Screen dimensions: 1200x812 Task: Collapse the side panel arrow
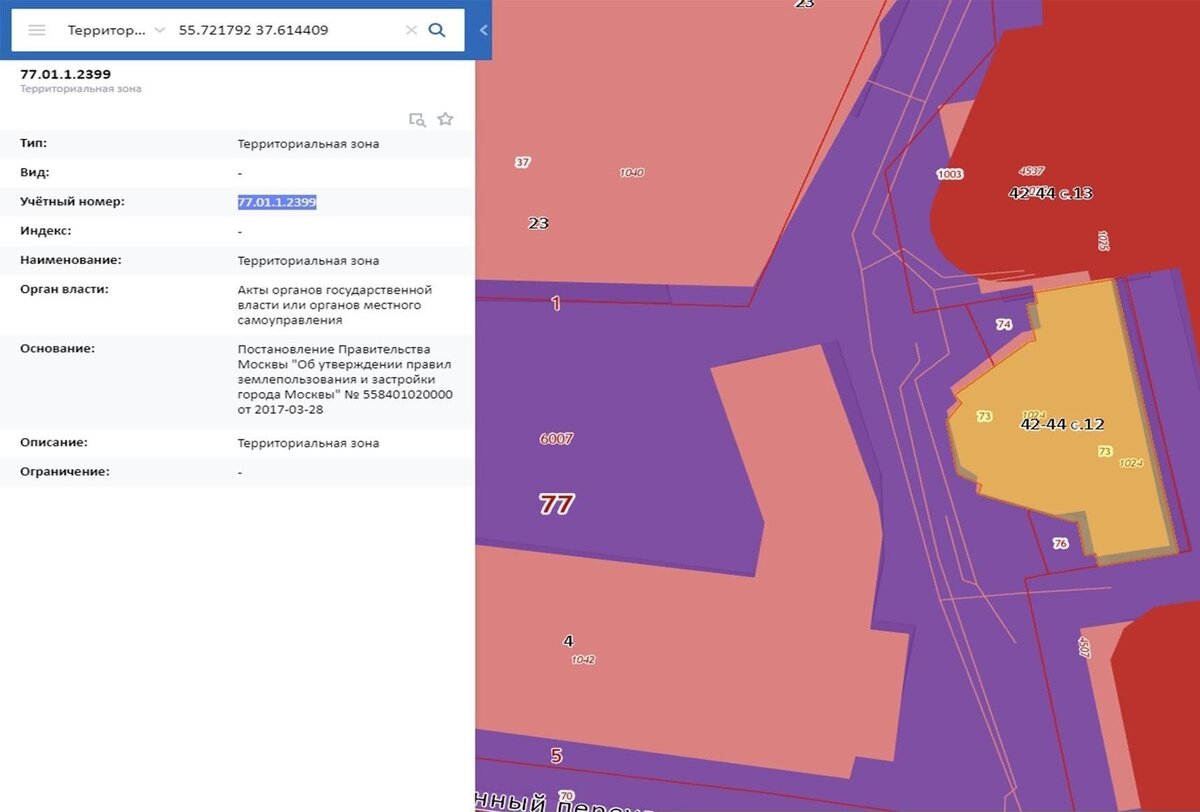click(x=484, y=30)
